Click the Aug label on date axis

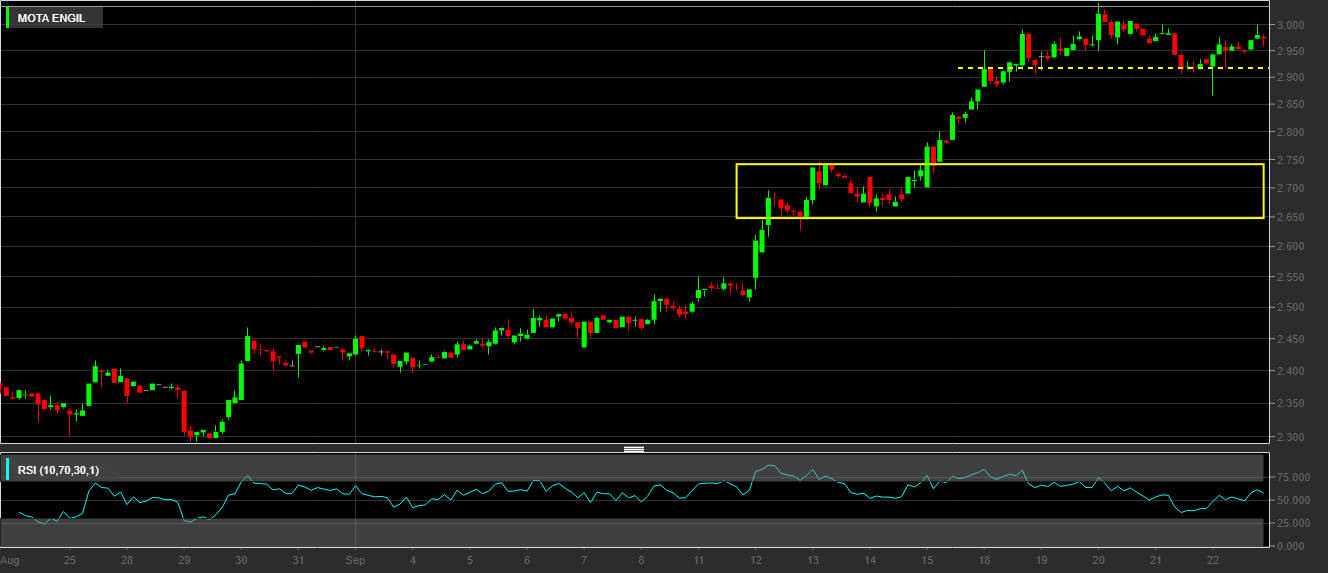point(10,561)
